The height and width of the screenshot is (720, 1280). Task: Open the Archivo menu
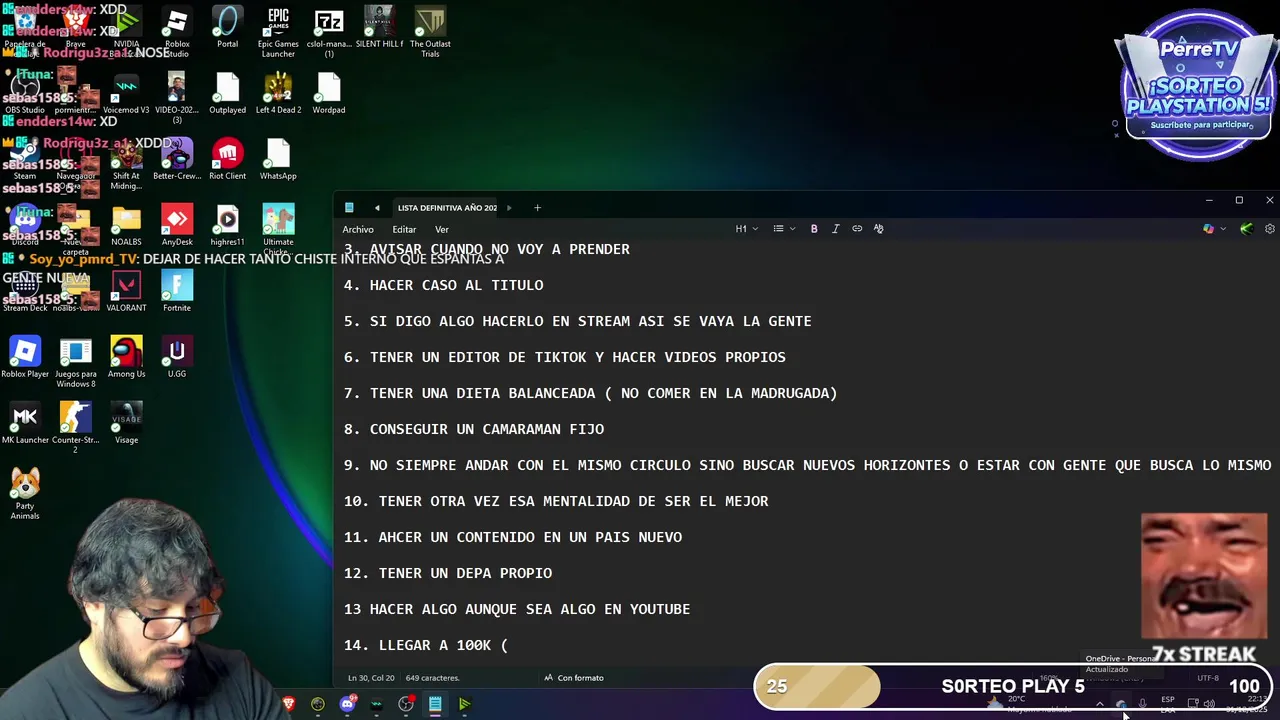(x=358, y=229)
